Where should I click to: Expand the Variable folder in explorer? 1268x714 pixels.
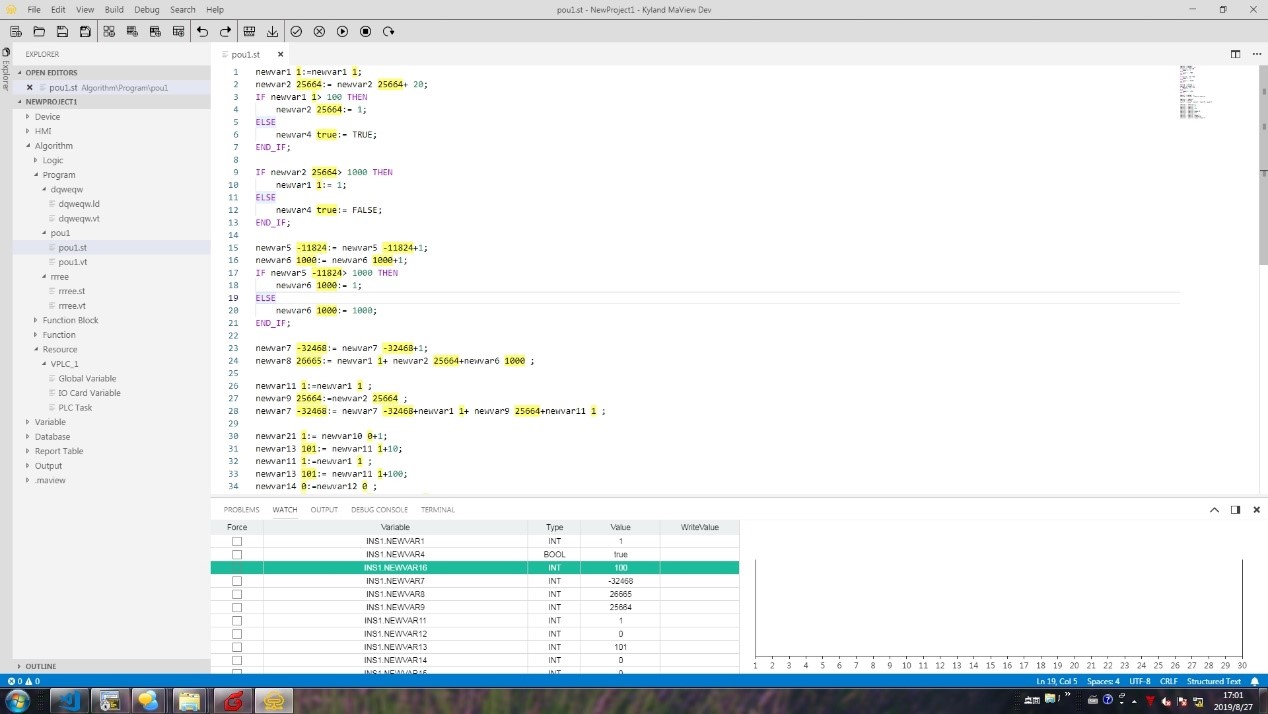[x=50, y=422]
